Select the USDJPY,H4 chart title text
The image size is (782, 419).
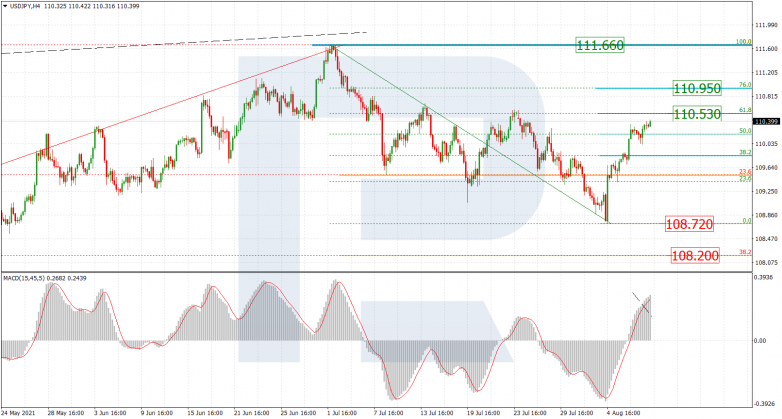coord(25,6)
